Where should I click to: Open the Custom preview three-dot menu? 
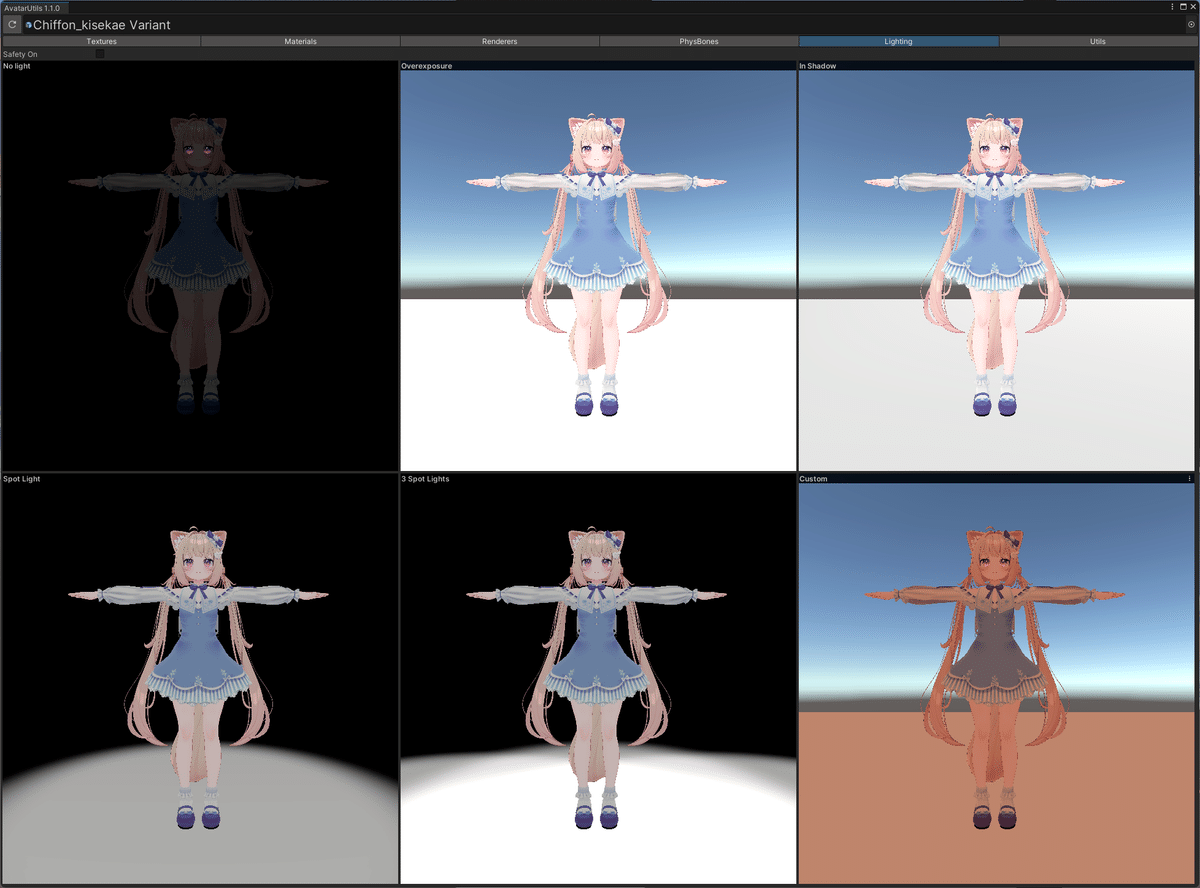(1190, 479)
